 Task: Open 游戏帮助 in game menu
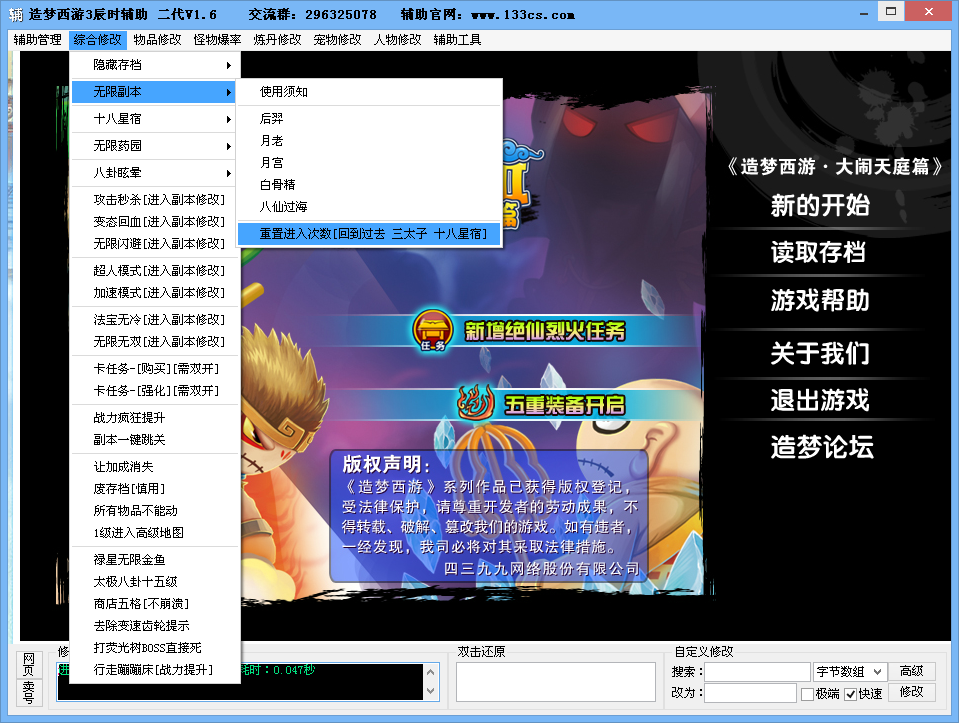tap(820, 300)
